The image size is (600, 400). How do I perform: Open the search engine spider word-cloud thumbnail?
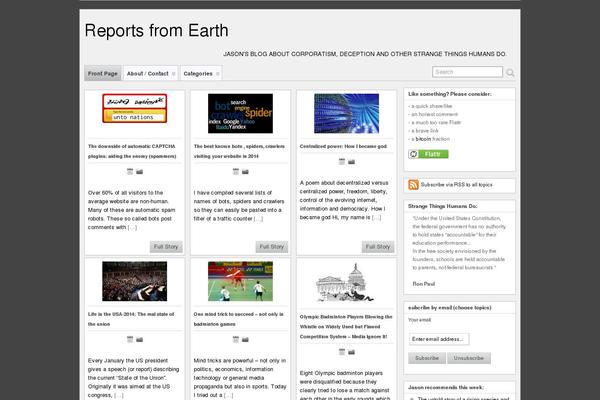[x=240, y=113]
